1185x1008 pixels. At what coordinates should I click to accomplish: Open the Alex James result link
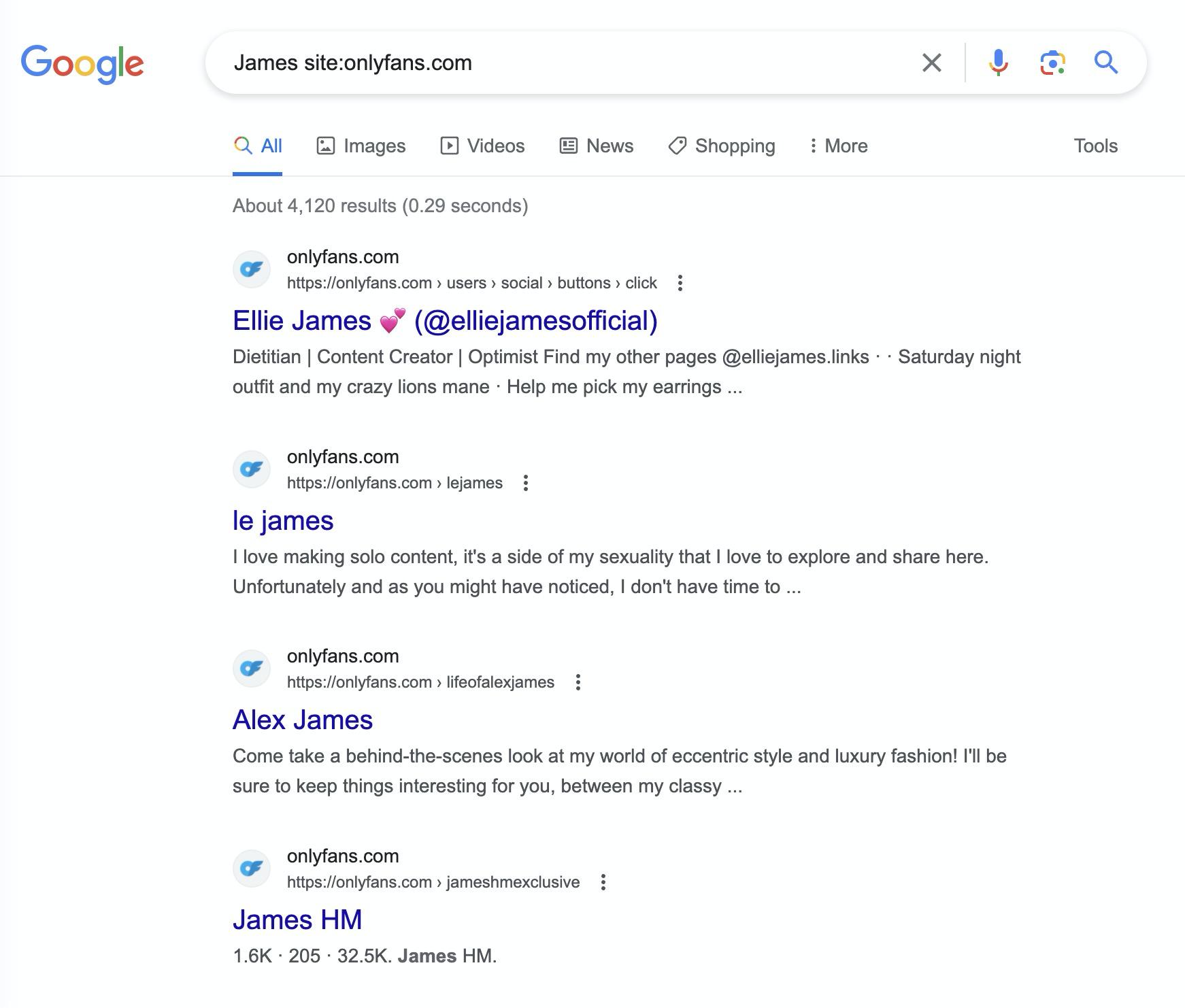pyautogui.click(x=303, y=720)
